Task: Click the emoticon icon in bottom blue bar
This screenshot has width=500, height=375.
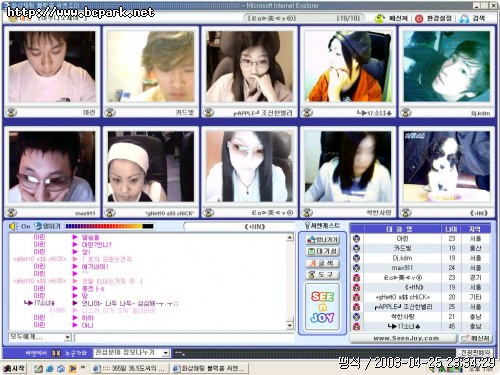Action: pos(56,353)
